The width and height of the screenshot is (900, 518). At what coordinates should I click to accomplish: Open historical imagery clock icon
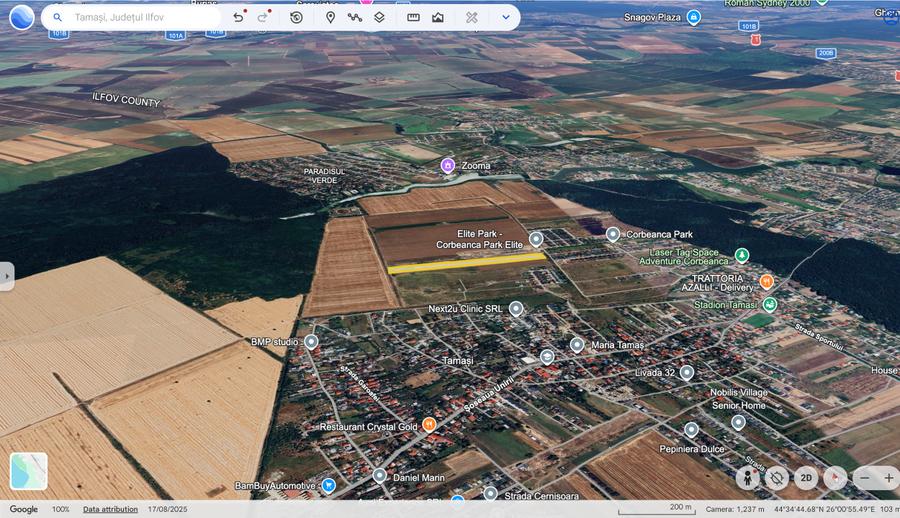(x=296, y=17)
